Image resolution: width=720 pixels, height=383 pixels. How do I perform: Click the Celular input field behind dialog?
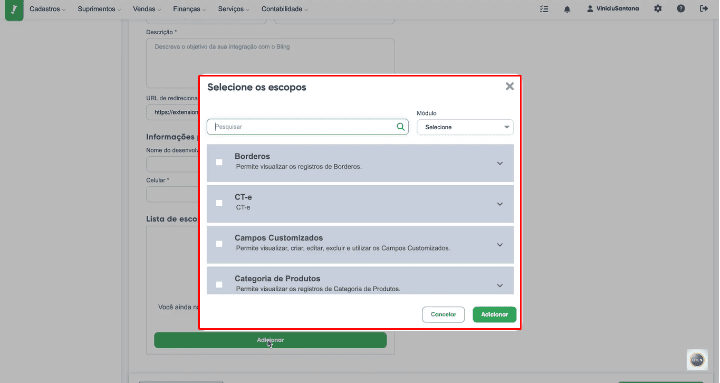tap(173, 194)
